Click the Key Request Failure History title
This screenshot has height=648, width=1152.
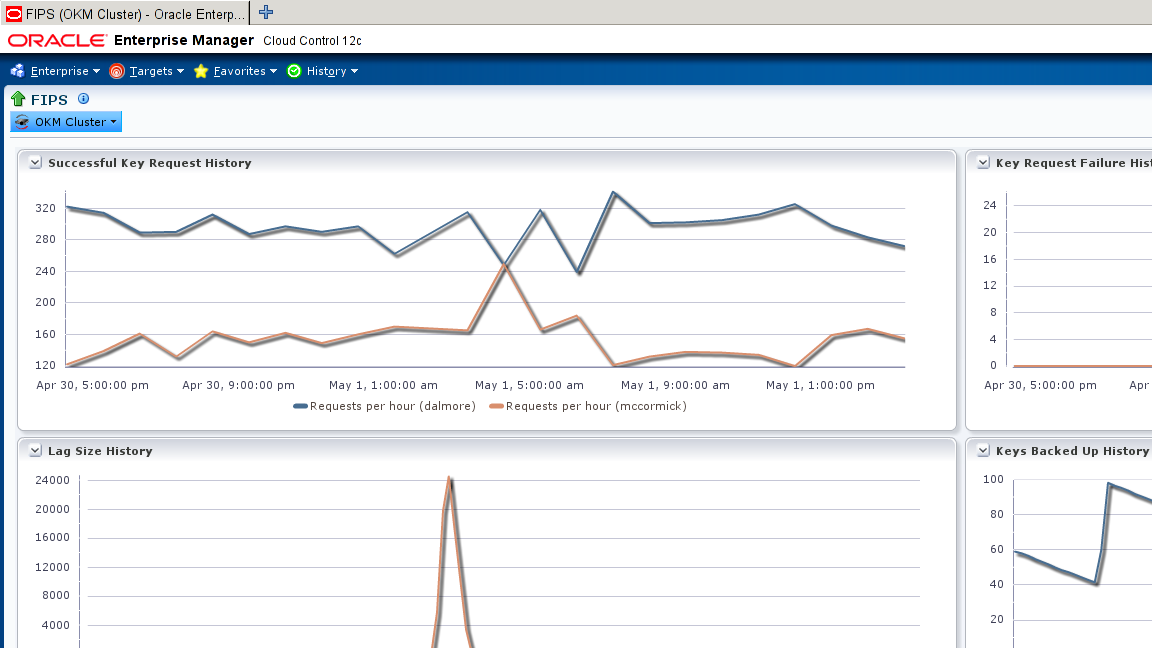tap(1073, 163)
